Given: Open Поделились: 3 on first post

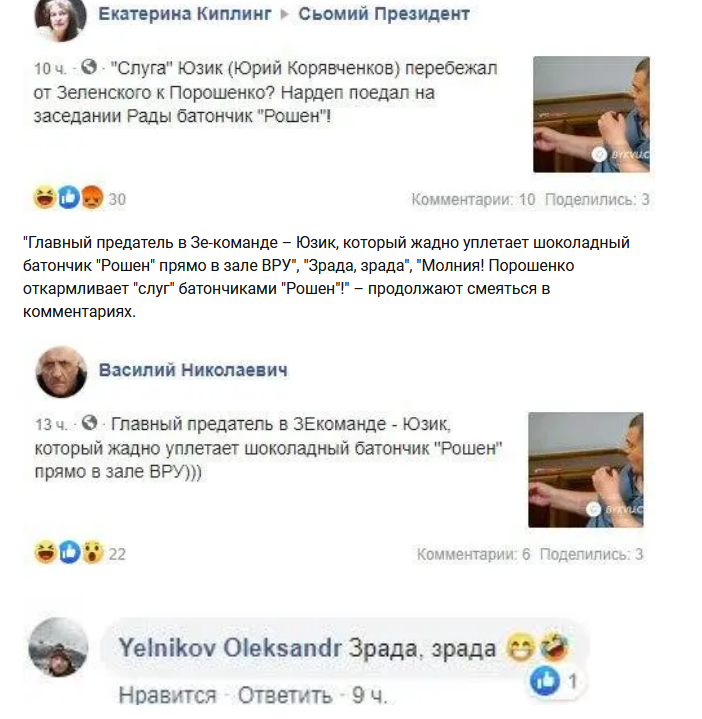Looking at the screenshot, I should (597, 199).
